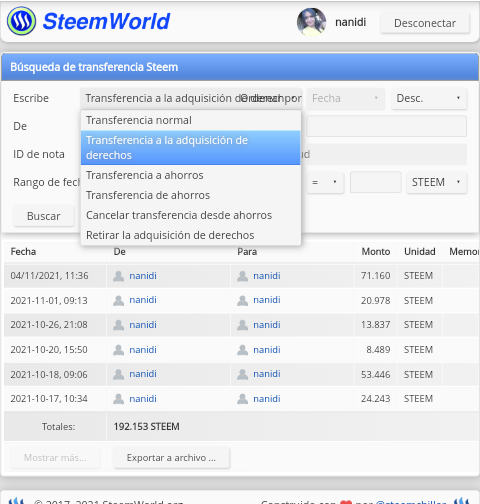Screen dimensions: 480x504
Task: Click the 20.978 amount cell
Action: (x=375, y=301)
